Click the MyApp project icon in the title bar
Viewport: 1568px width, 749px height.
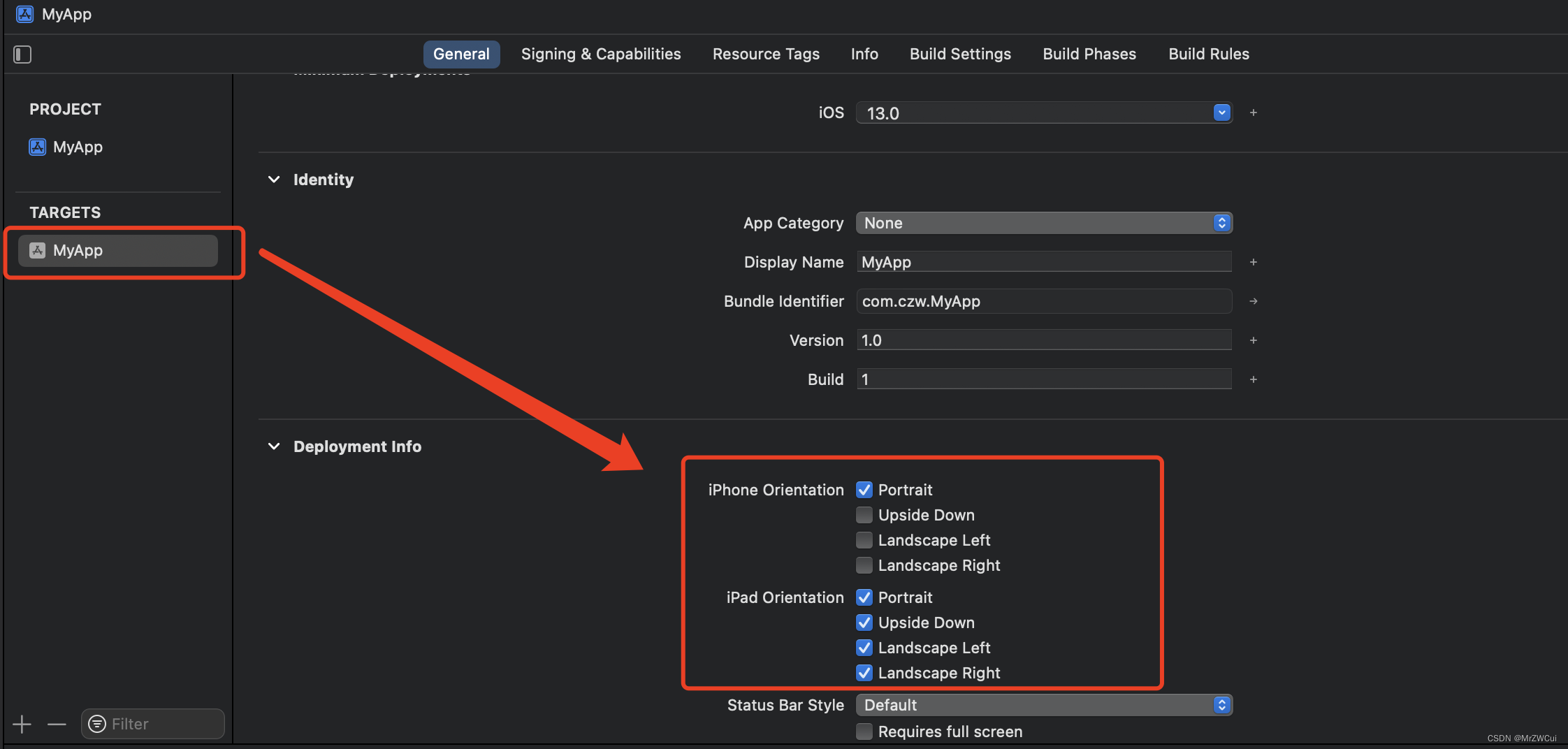[25, 14]
